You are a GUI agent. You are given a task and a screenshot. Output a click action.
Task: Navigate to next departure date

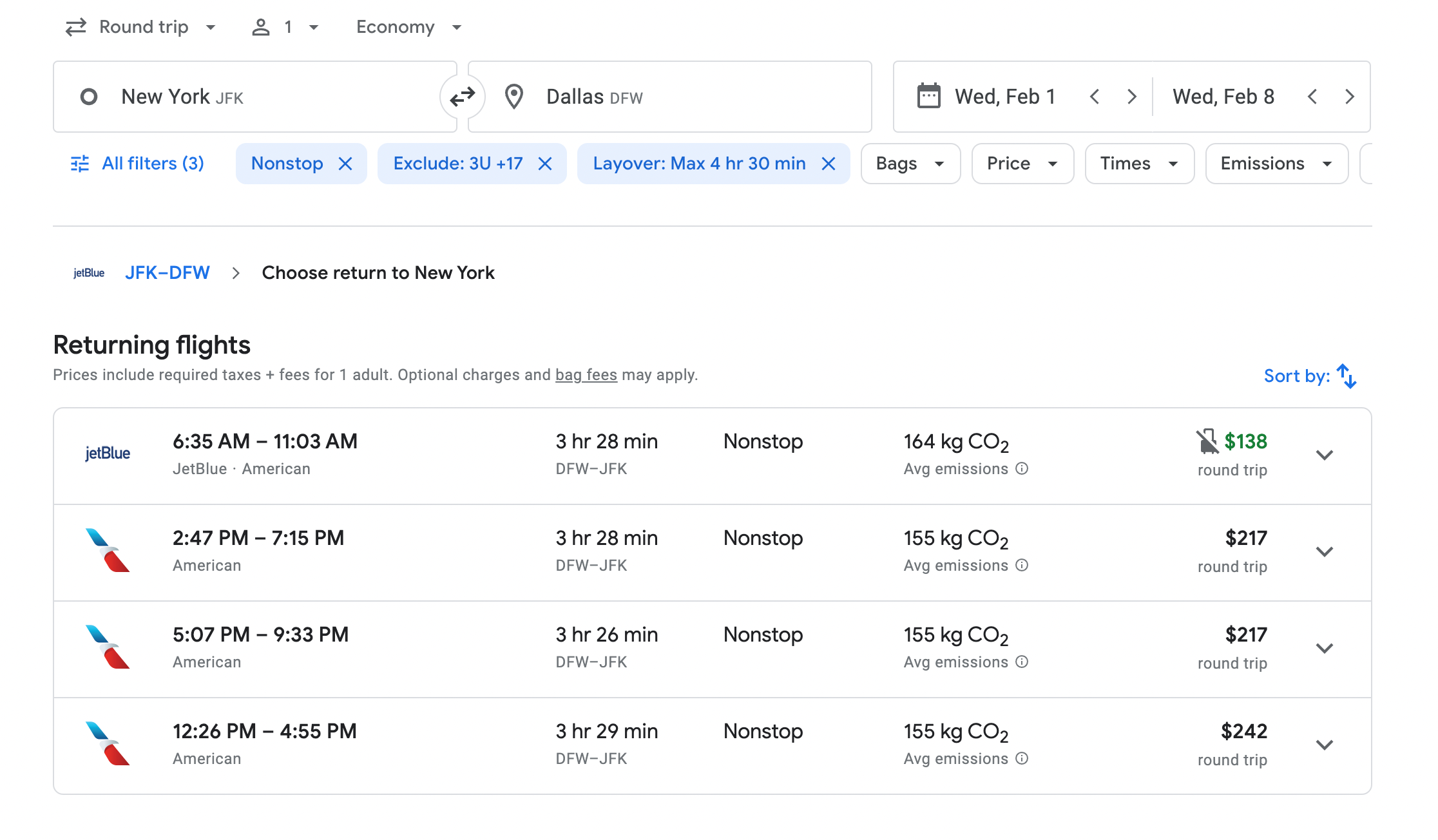pyautogui.click(x=1132, y=96)
